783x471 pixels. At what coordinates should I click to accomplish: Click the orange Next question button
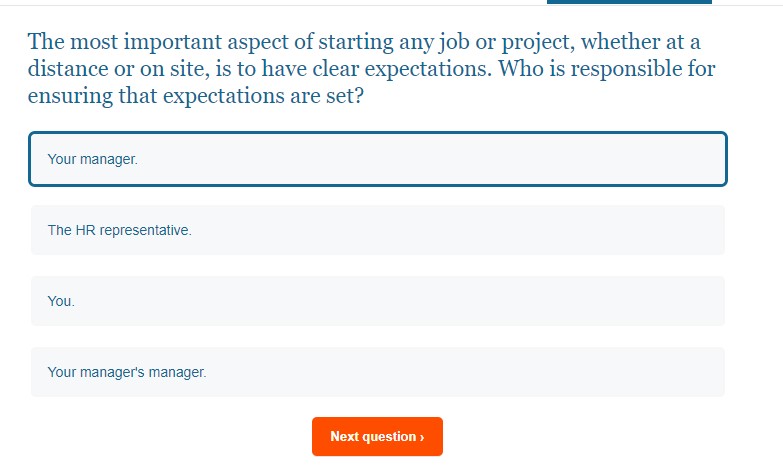pos(377,436)
